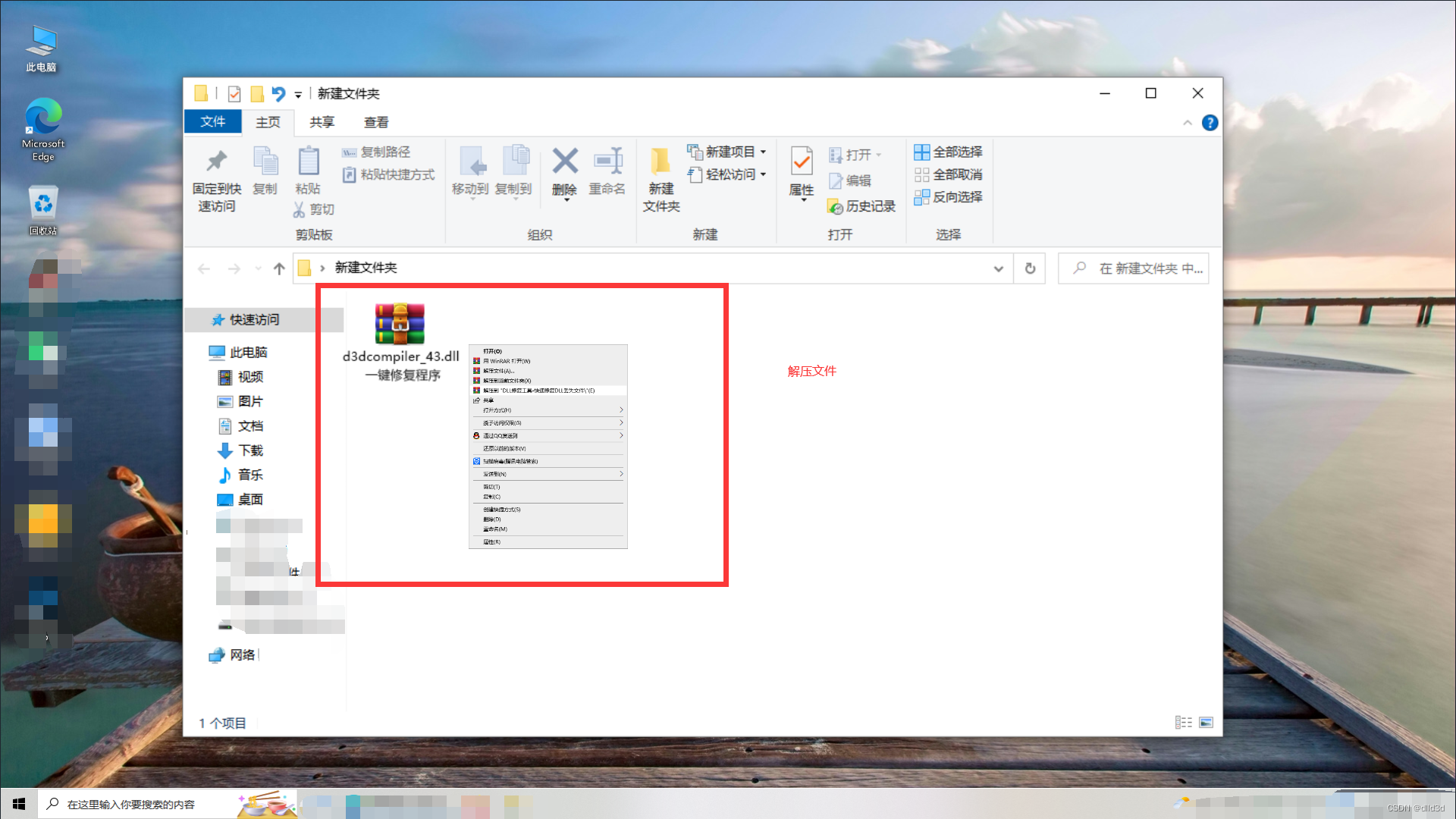Open 历史记录 (History) in the ribbon
This screenshot has height=819, width=1456.
pos(862,206)
